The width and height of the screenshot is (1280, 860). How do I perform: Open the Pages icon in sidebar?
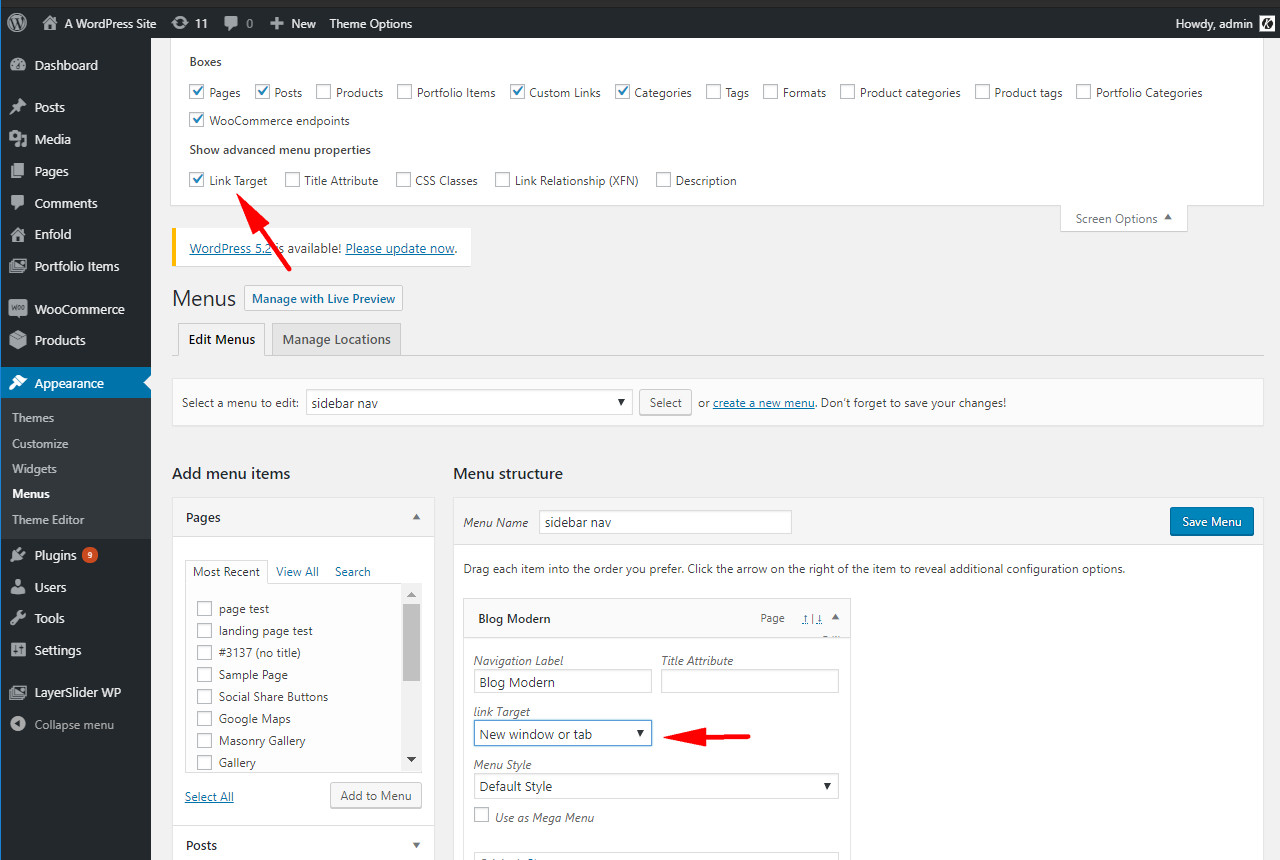click(18, 171)
